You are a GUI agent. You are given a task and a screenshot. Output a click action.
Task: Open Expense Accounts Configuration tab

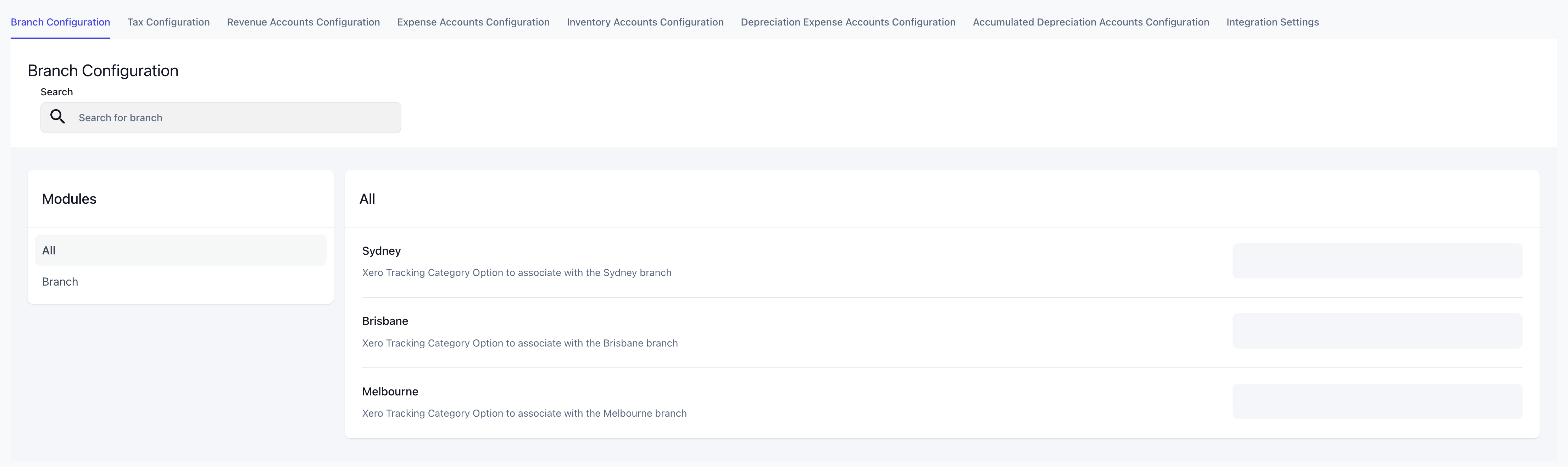pos(473,22)
